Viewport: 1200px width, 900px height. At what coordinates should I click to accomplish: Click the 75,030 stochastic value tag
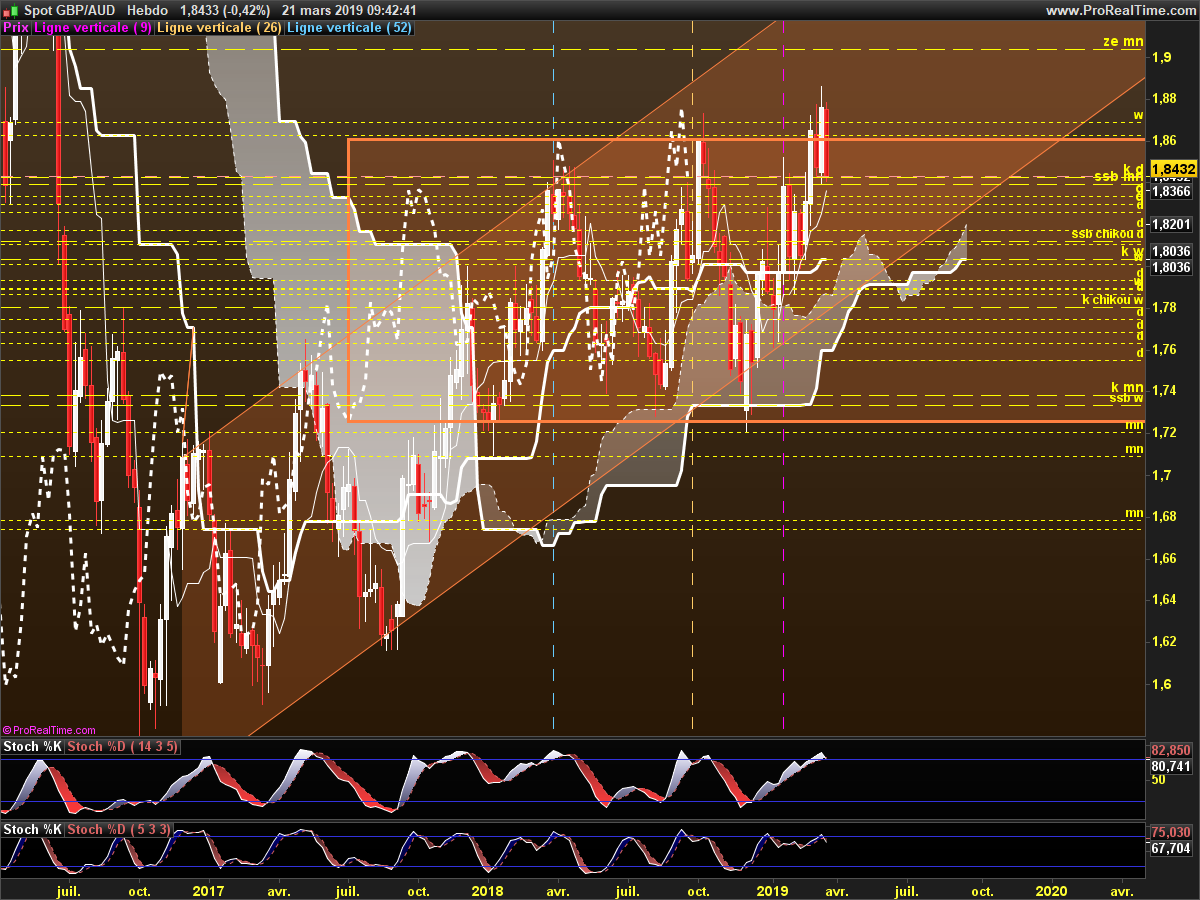tap(1171, 832)
